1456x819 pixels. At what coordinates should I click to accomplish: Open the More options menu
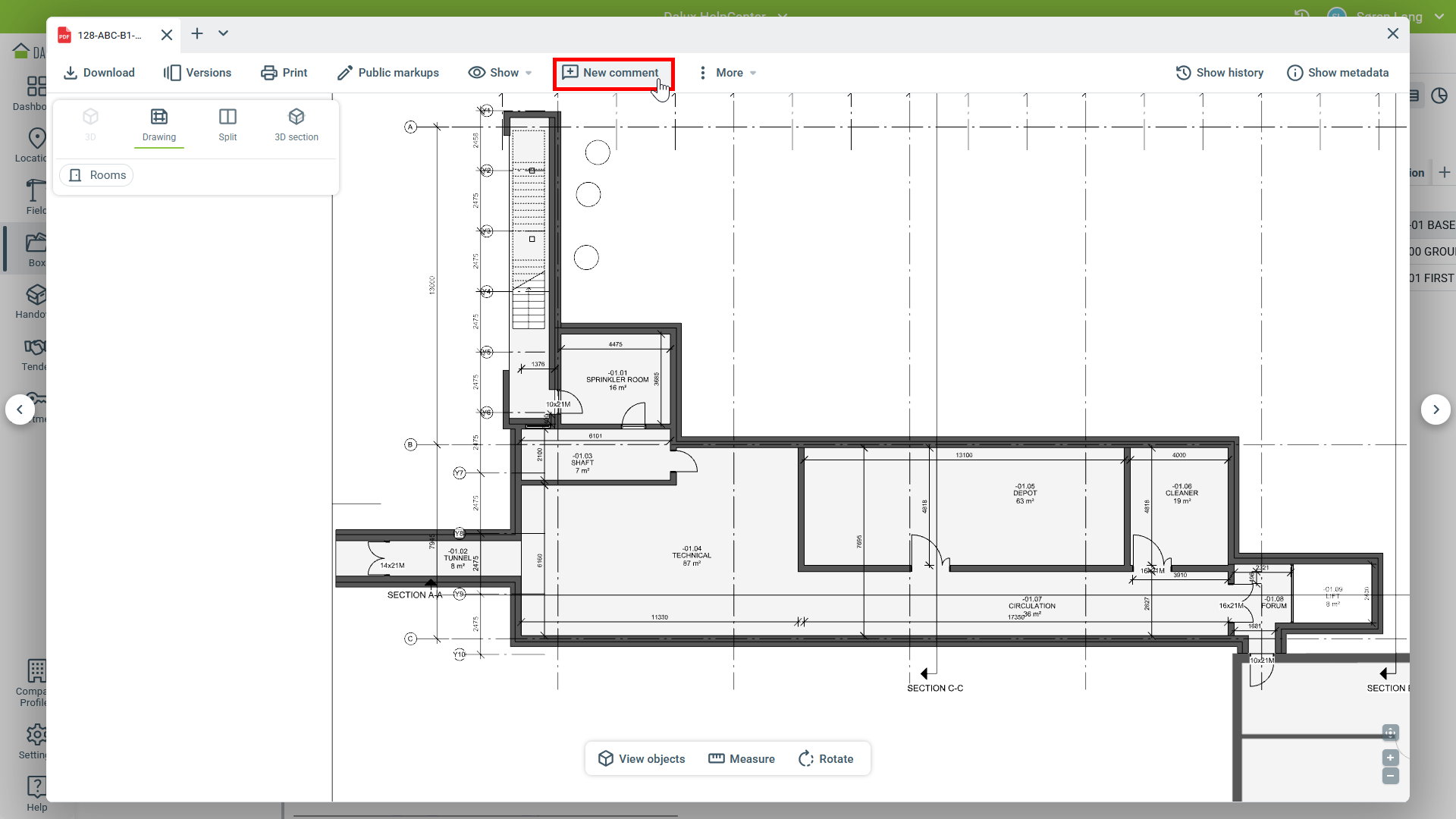(x=726, y=73)
